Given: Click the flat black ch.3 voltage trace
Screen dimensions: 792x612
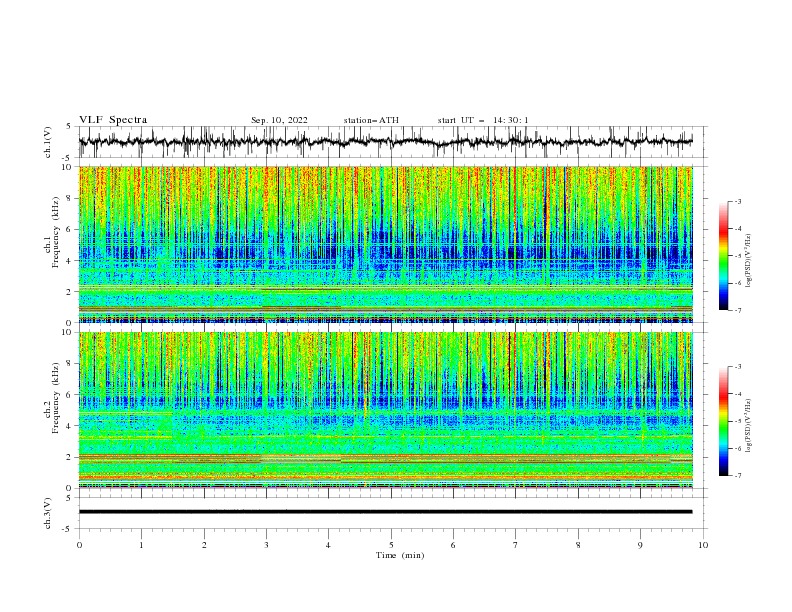Looking at the screenshot, I should (x=385, y=512).
